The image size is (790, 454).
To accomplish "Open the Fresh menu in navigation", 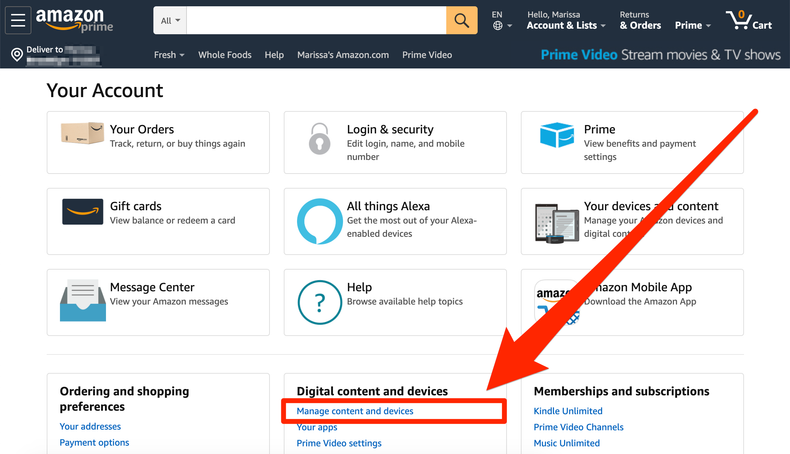I will pos(169,55).
